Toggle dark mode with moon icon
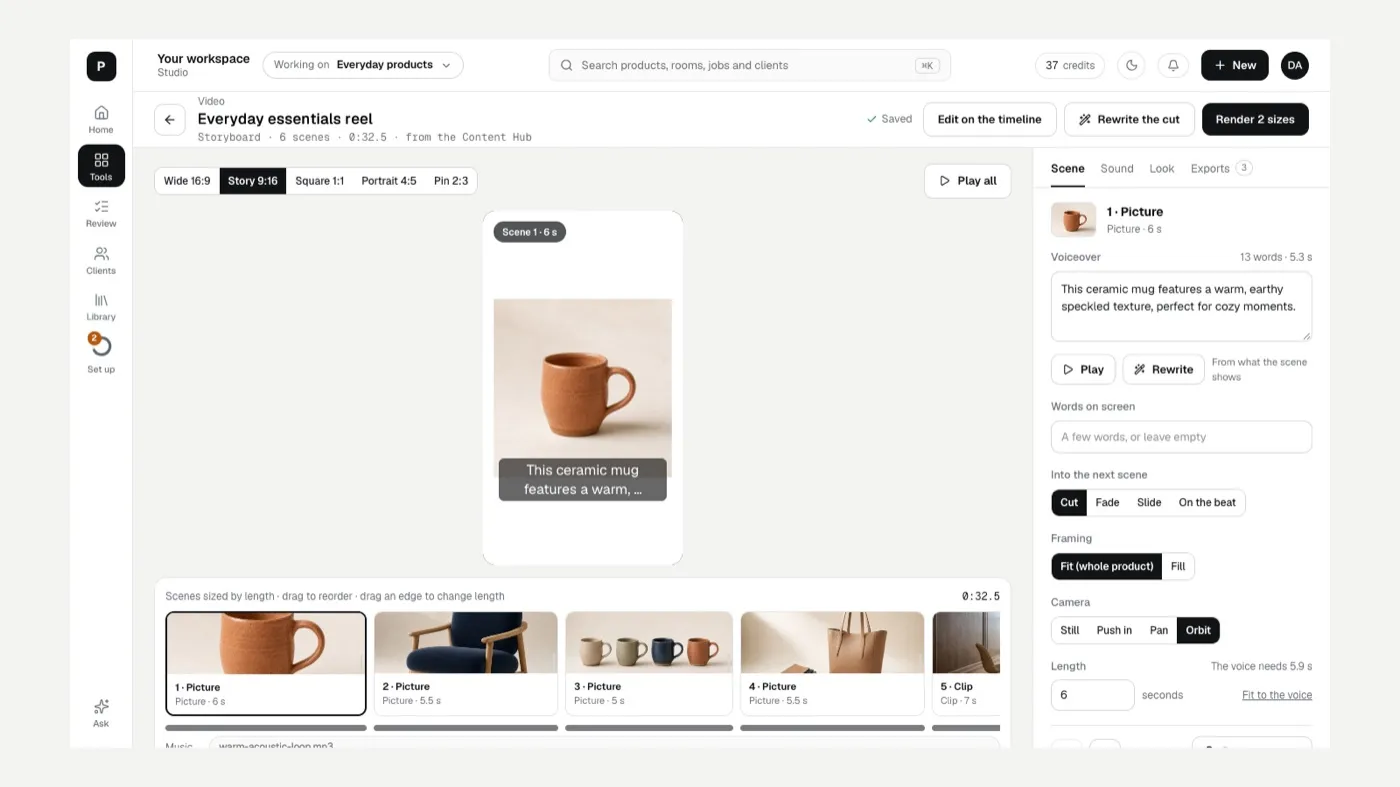The height and width of the screenshot is (787, 1400). click(1132, 65)
